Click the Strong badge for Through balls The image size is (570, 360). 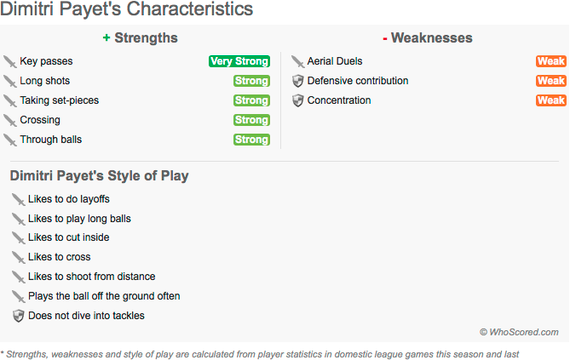[x=252, y=140]
